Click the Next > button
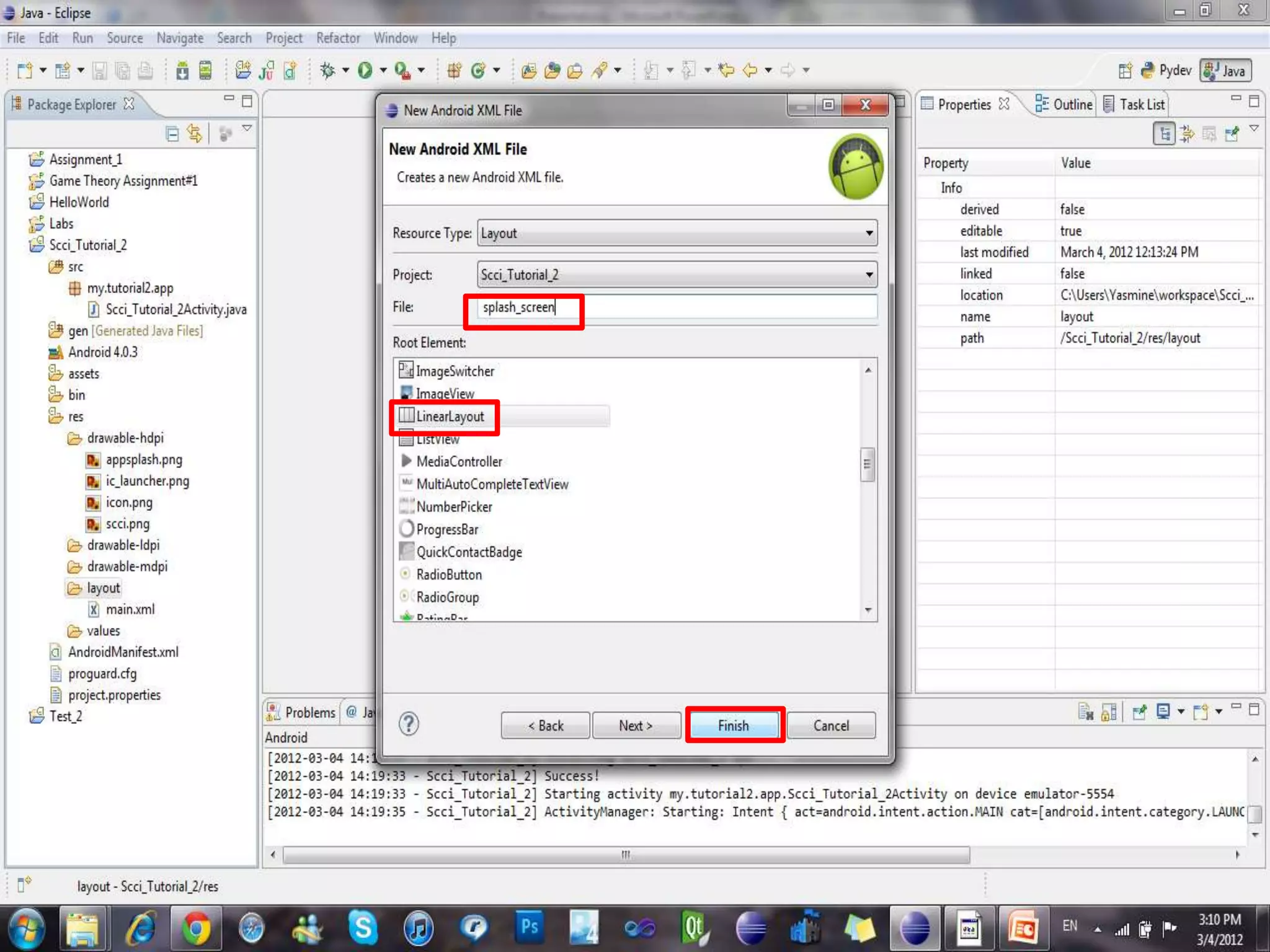Image resolution: width=1270 pixels, height=952 pixels. click(636, 725)
